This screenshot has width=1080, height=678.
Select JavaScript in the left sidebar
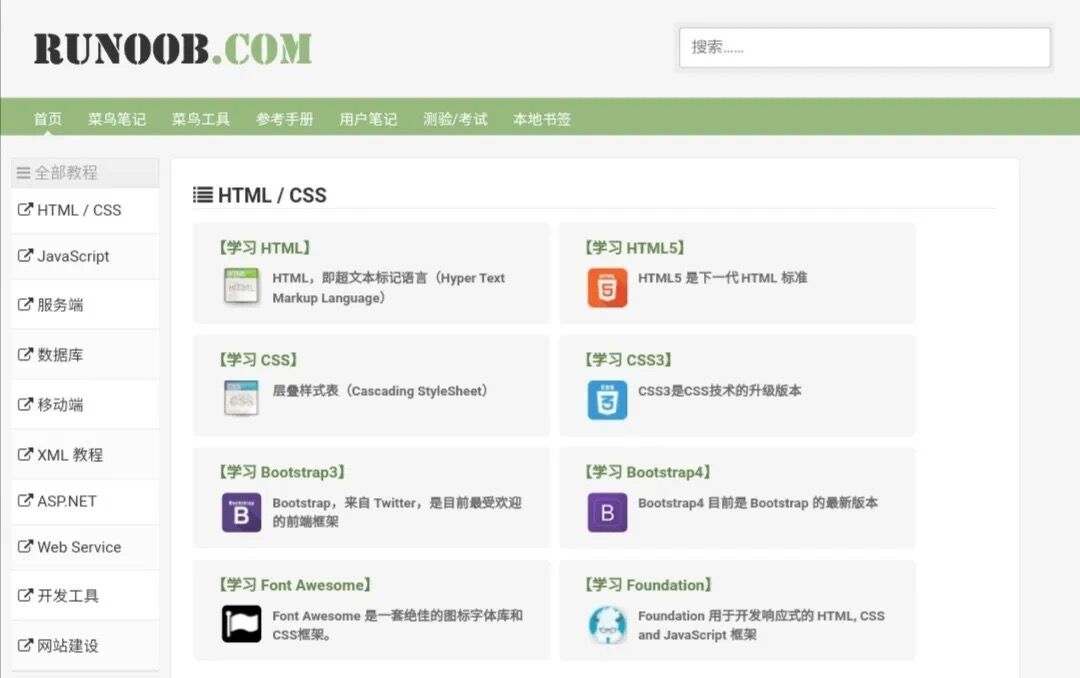[x=73, y=256]
